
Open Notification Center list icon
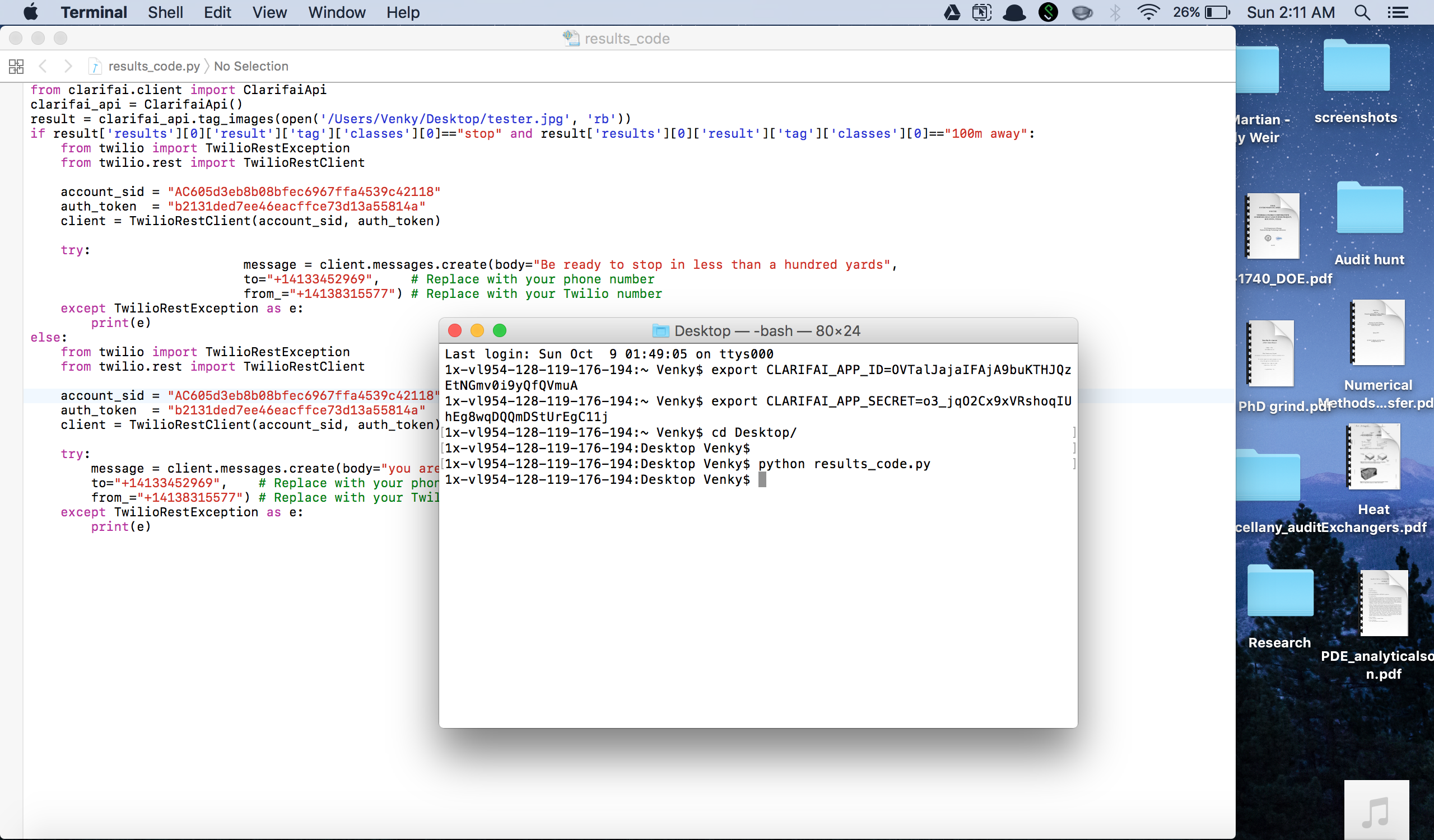1398,12
